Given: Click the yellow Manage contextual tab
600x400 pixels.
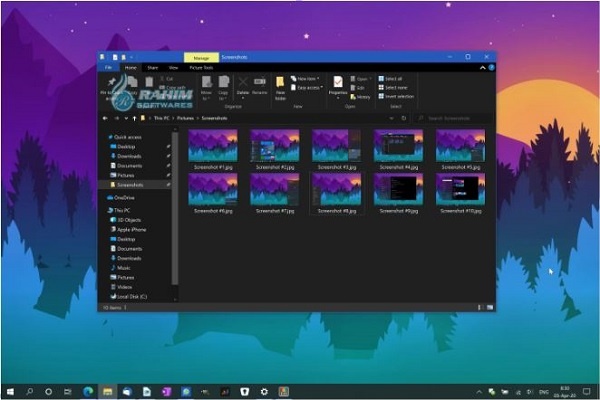Looking at the screenshot, I should 201,57.
